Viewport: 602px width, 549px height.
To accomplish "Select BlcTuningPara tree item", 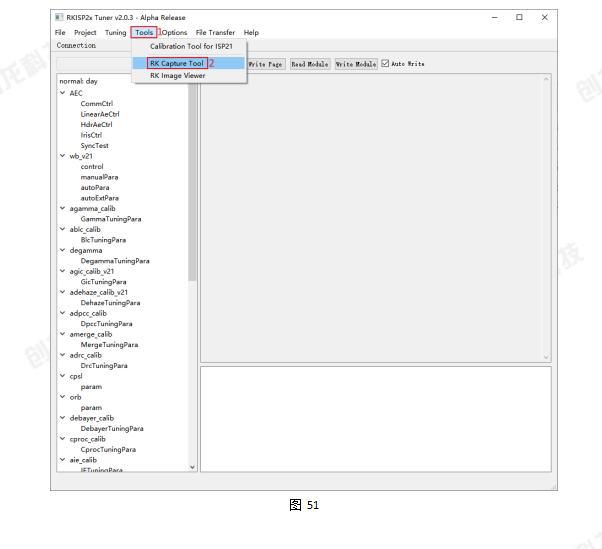I will pos(103,240).
